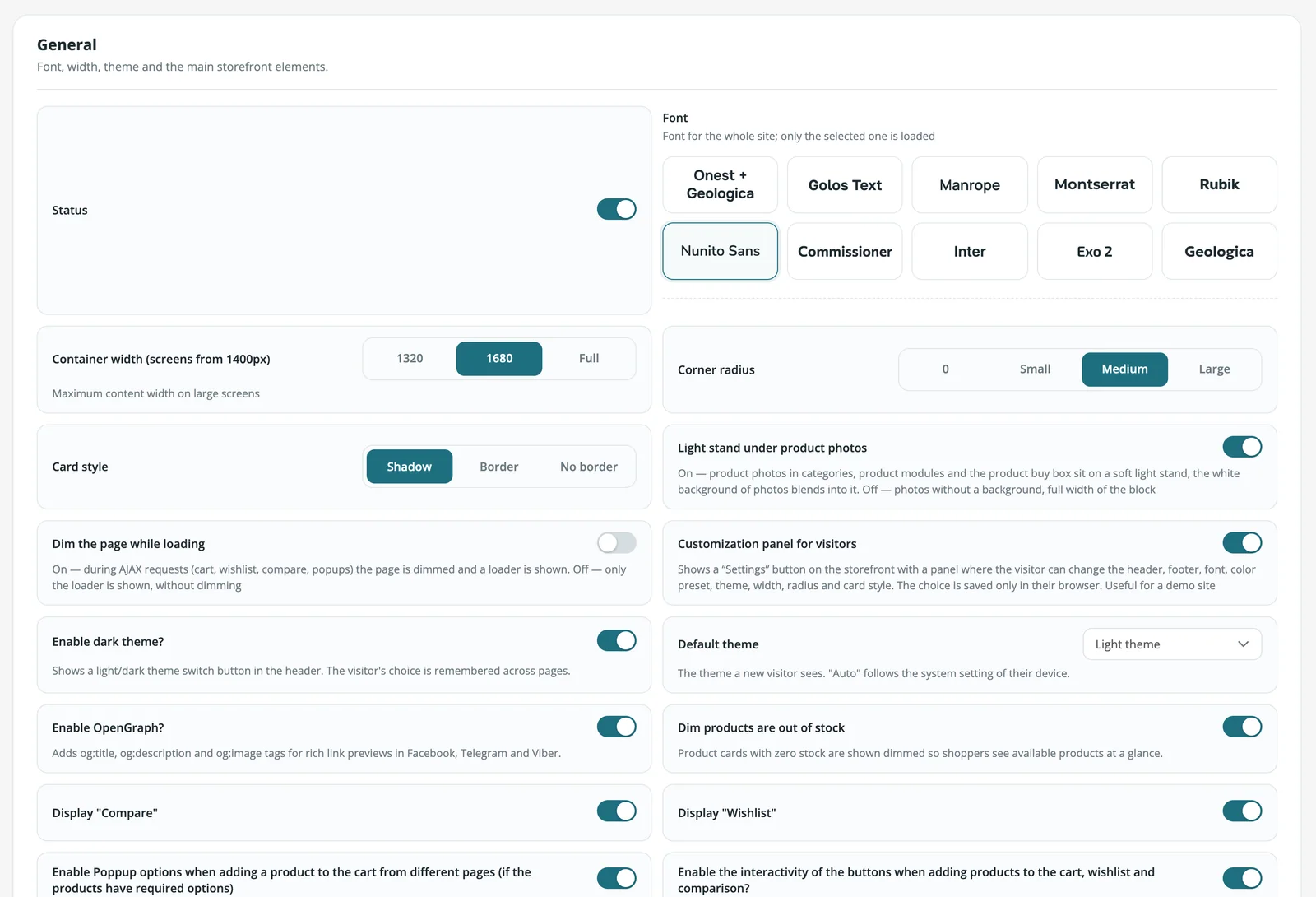The image size is (1316, 897).
Task: Enable Dim the page while loading
Action: coord(616,542)
